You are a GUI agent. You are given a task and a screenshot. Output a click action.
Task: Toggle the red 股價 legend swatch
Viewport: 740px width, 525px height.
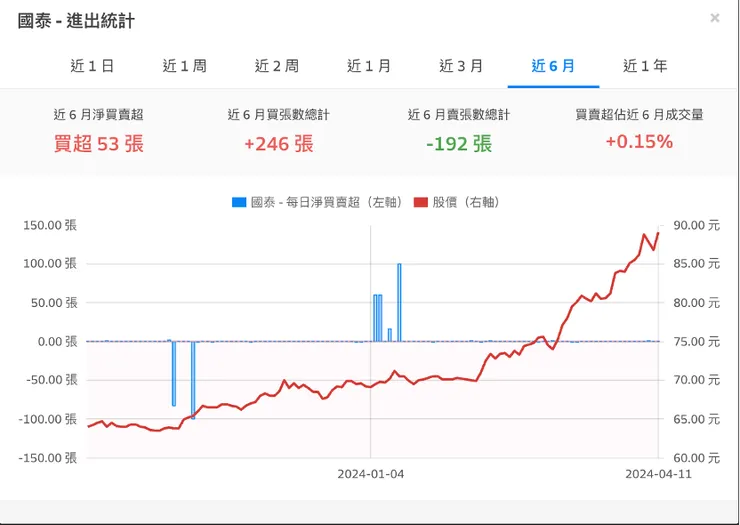pos(420,203)
